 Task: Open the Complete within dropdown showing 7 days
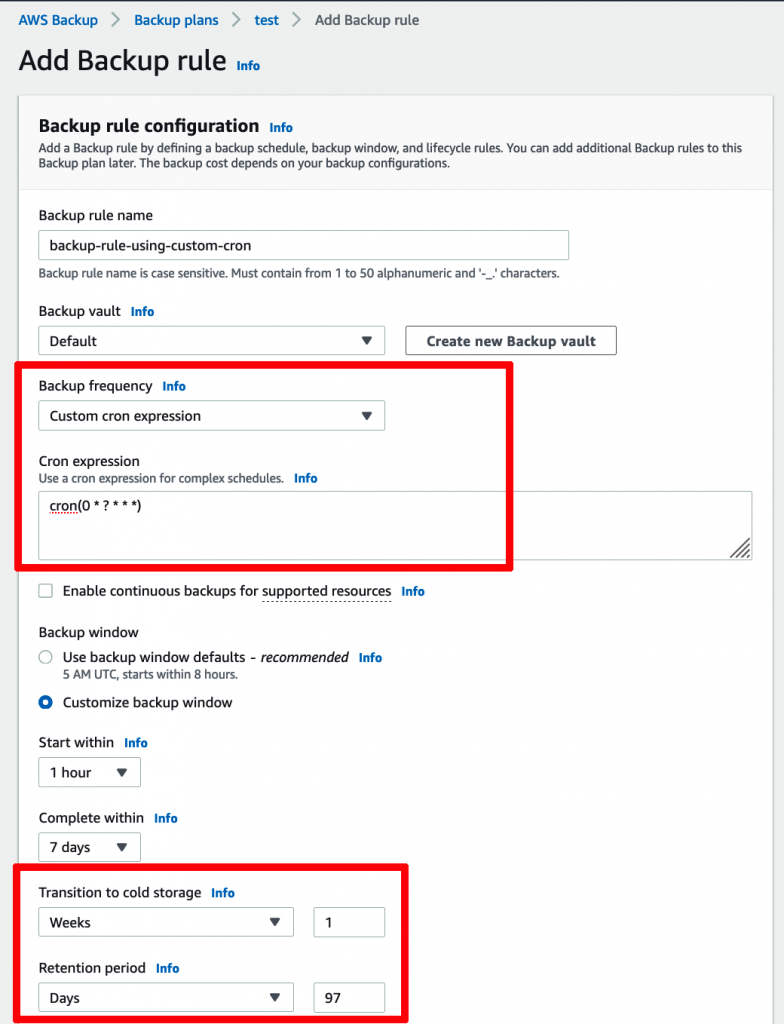point(89,846)
